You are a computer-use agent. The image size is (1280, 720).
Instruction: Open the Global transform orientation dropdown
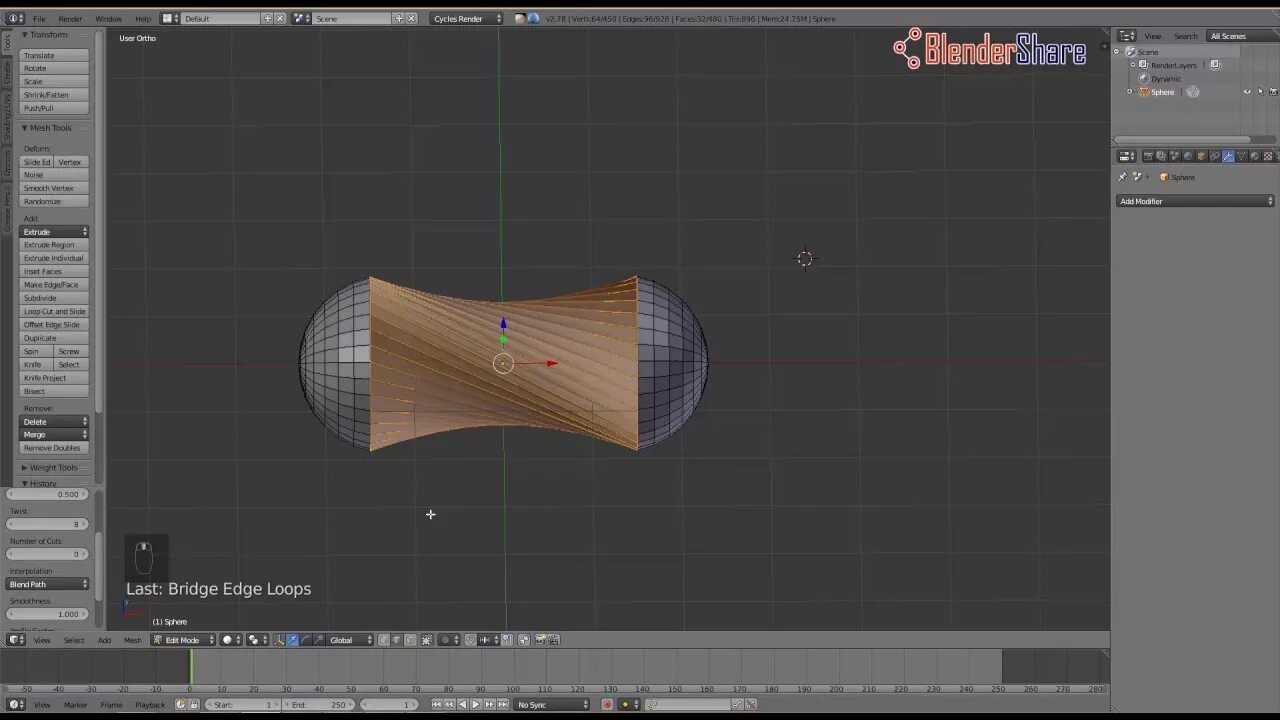click(350, 640)
